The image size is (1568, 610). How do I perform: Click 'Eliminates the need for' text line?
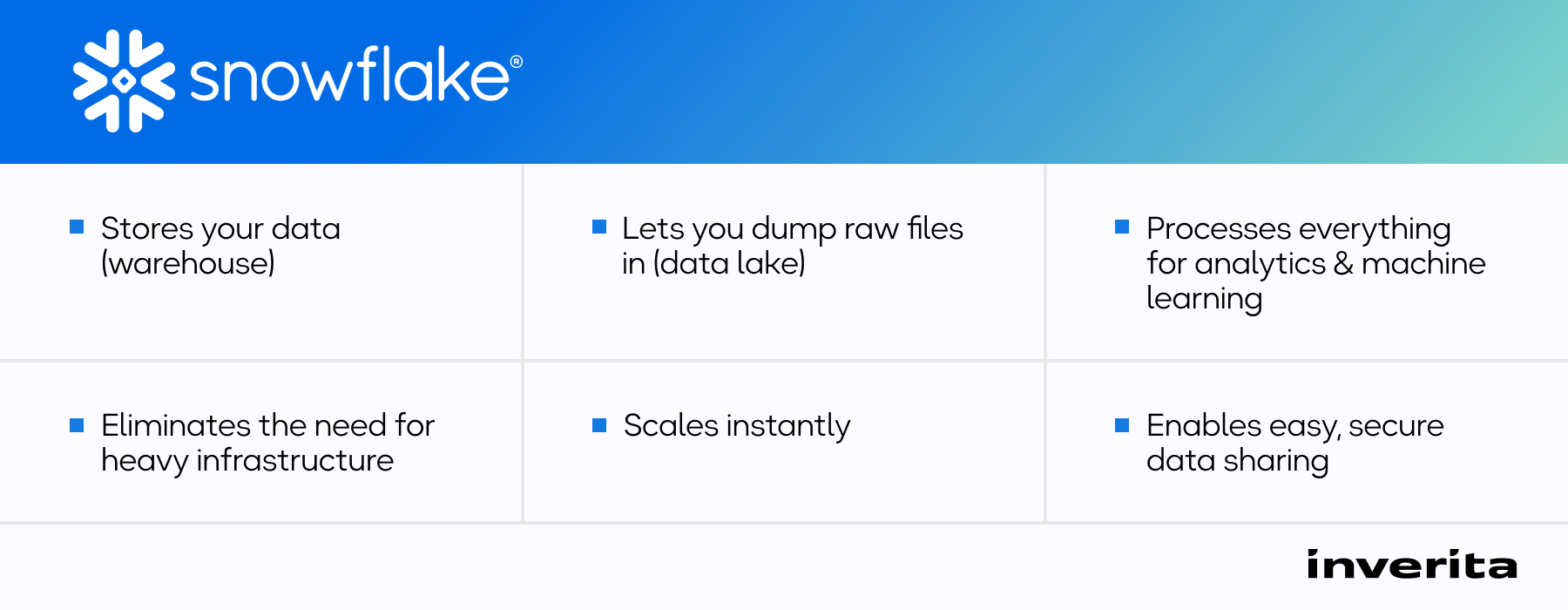267,425
